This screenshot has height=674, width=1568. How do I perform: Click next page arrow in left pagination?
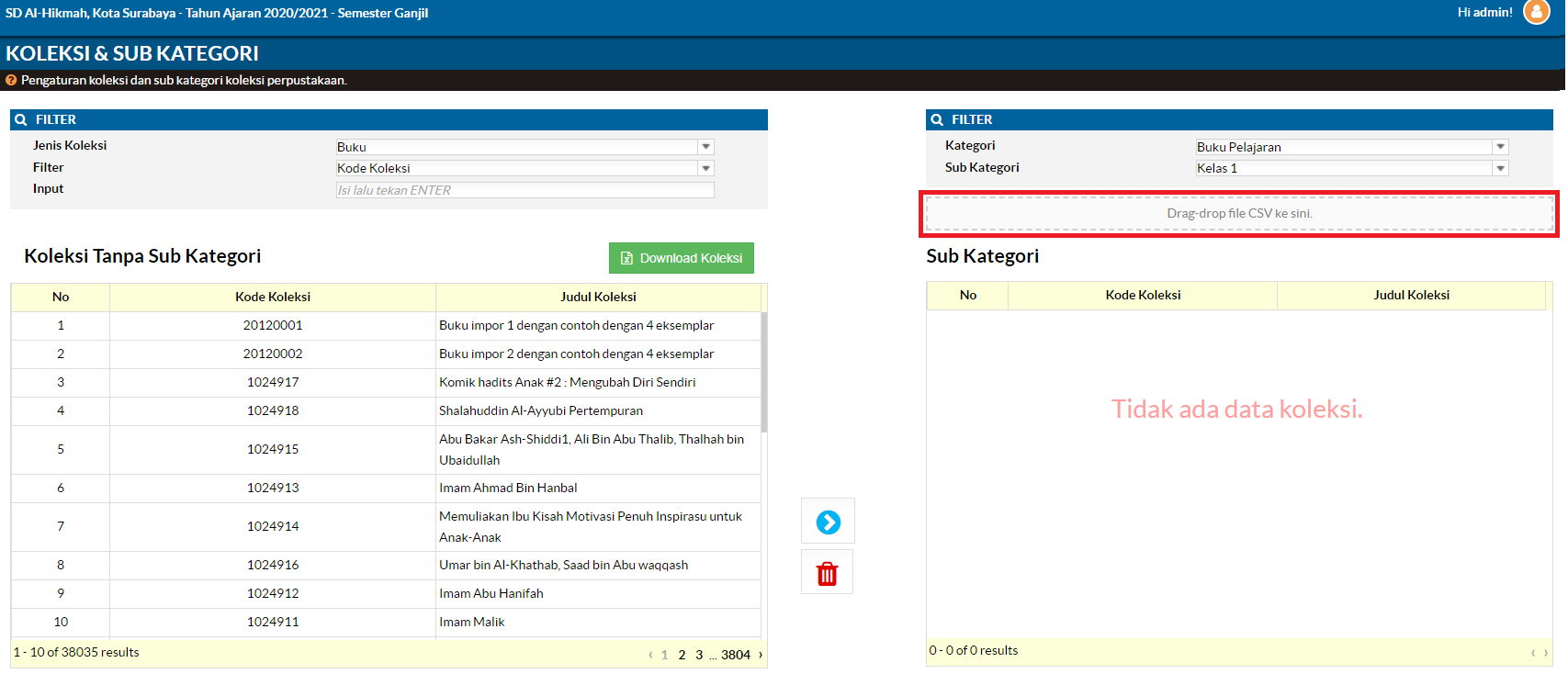pos(761,655)
